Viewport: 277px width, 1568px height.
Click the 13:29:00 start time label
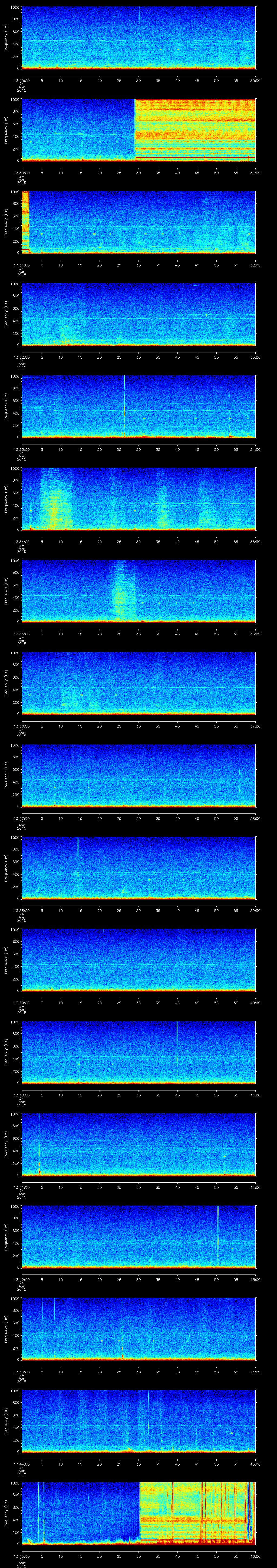pos(21,80)
